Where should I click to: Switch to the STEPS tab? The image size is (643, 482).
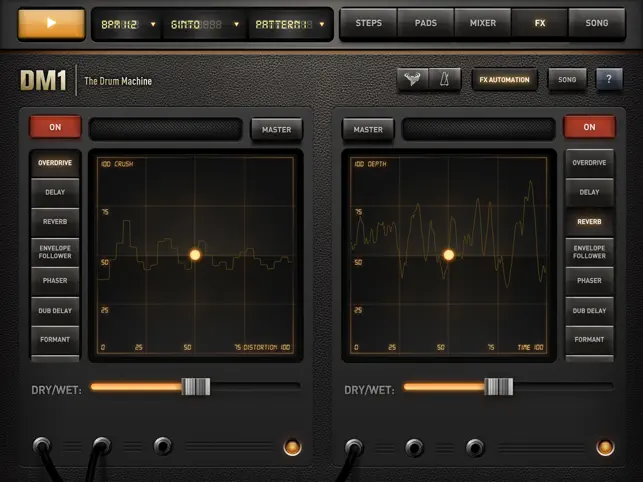[368, 23]
